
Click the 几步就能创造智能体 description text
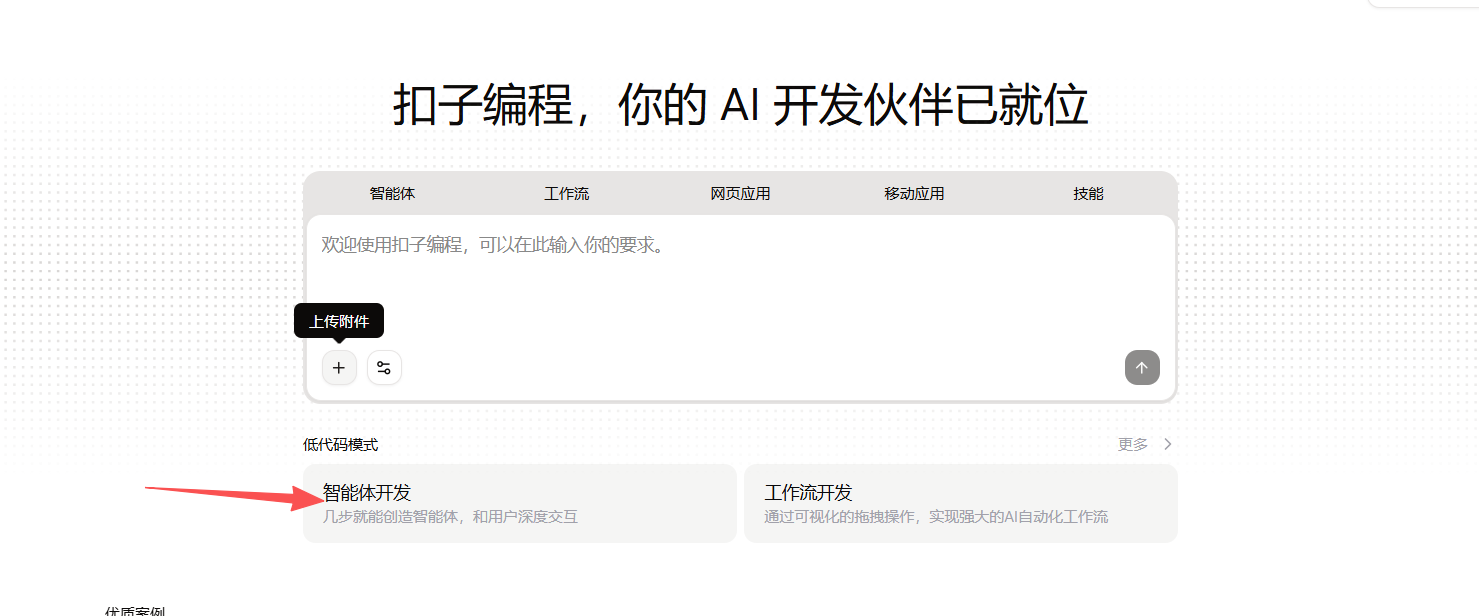(x=450, y=517)
